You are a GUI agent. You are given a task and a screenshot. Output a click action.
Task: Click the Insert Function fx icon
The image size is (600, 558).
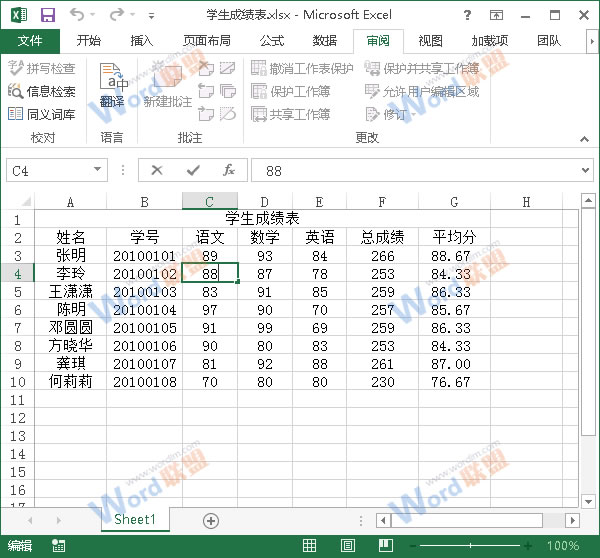coord(228,170)
